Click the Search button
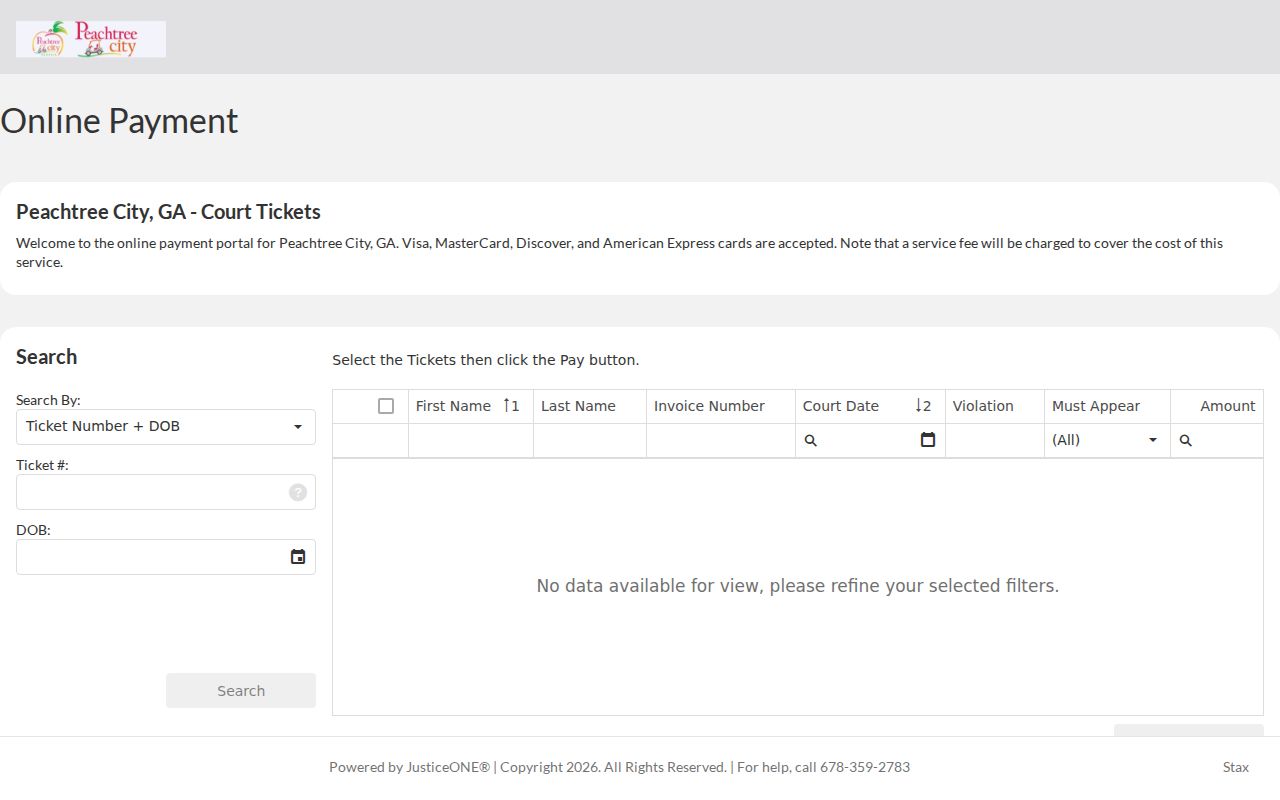The image size is (1280, 800). coord(241,691)
